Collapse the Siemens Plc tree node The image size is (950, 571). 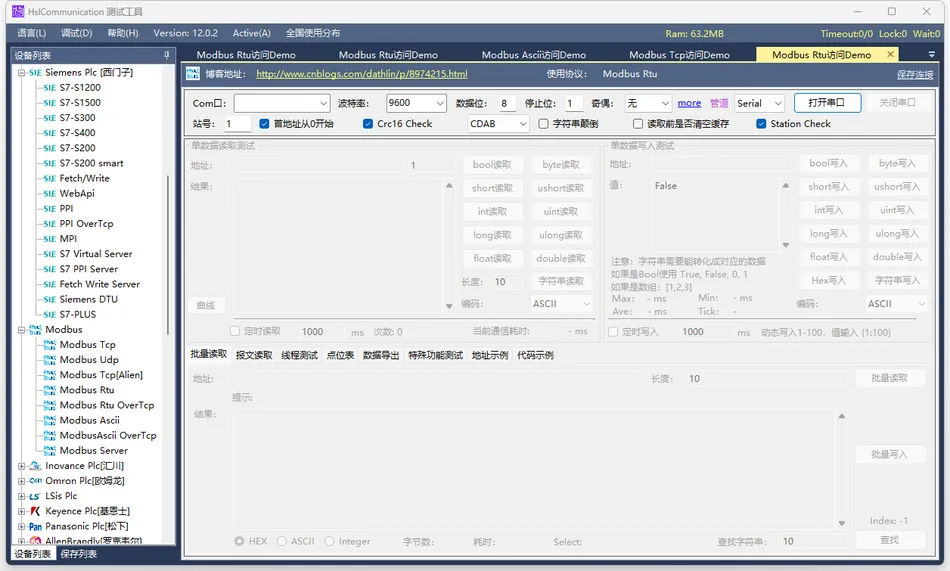point(21,73)
